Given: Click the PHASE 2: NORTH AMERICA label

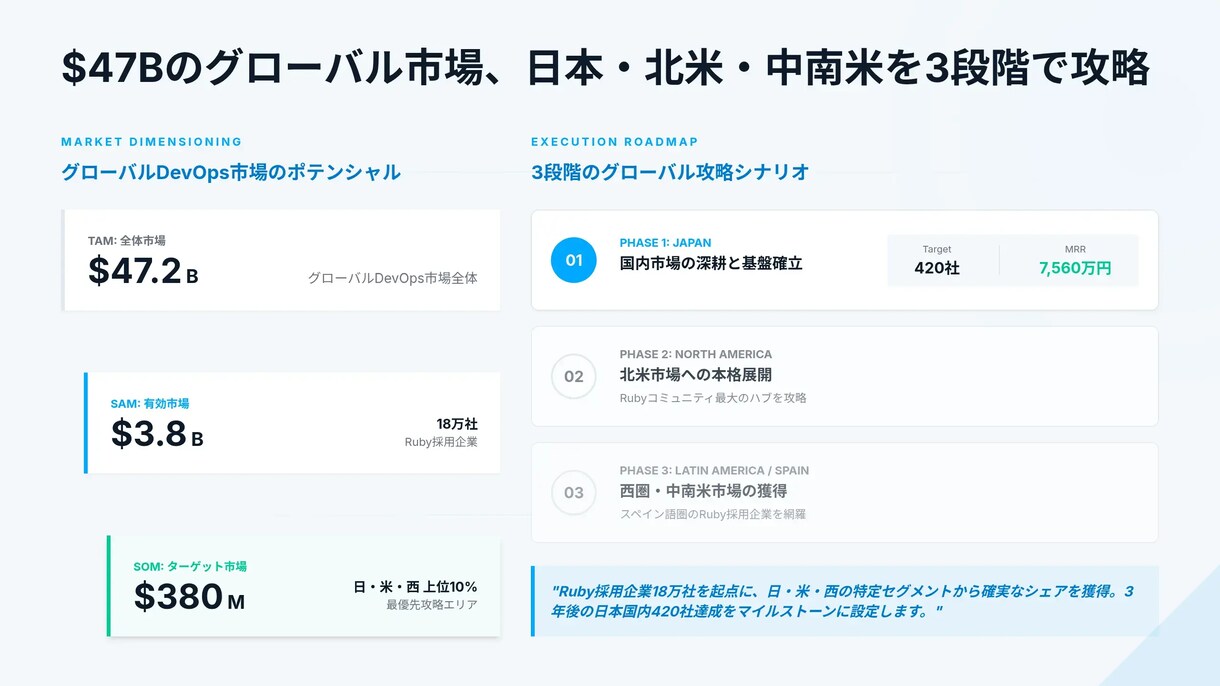Looking at the screenshot, I should [696, 354].
